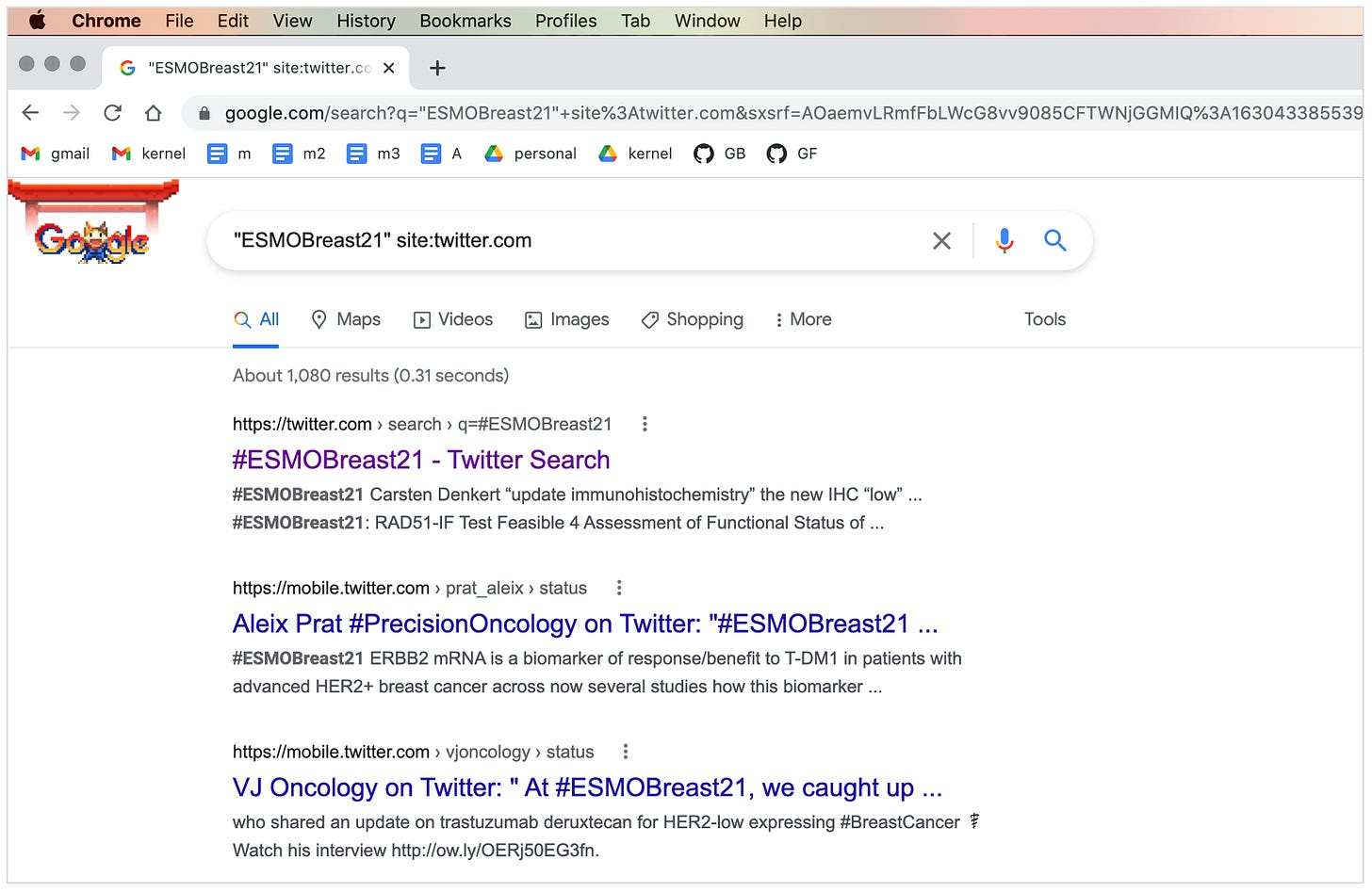1372x892 pixels.
Task: Click the "https://twitter.com › search" breadcrumb
Action: [x=422, y=425]
